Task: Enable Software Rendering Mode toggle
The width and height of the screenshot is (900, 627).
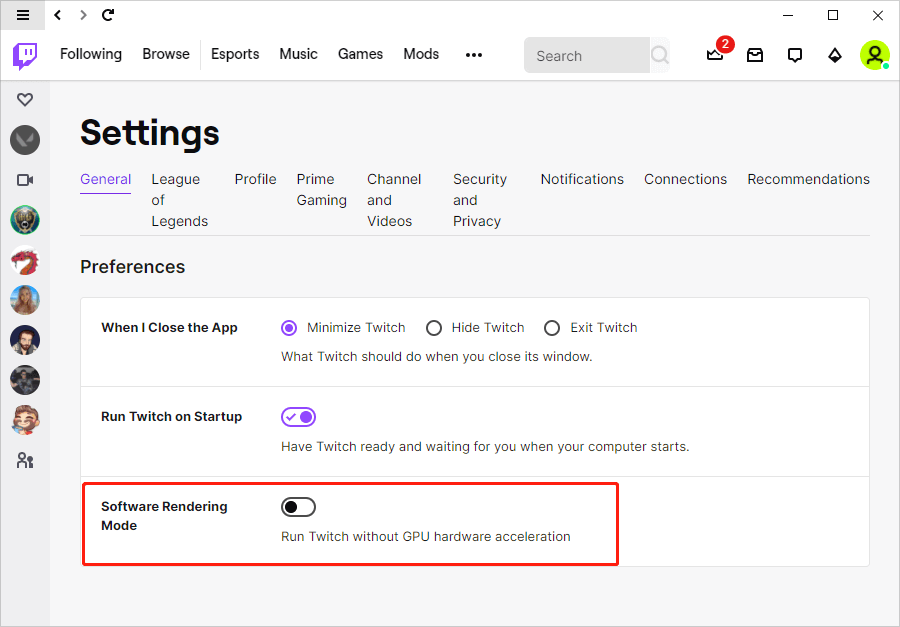Action: point(298,507)
